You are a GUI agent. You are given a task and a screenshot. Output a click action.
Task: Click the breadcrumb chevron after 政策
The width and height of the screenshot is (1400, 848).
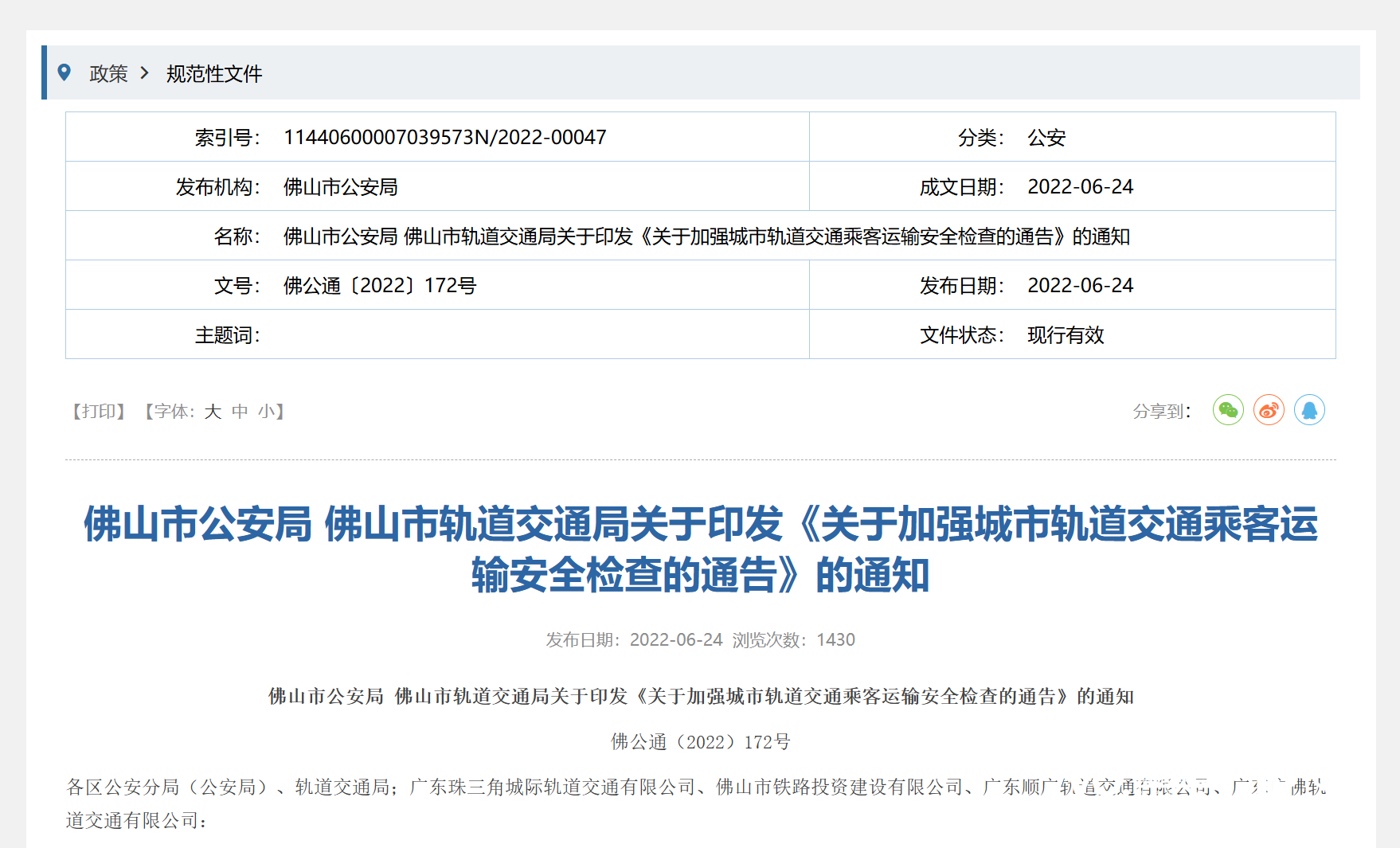tap(145, 73)
